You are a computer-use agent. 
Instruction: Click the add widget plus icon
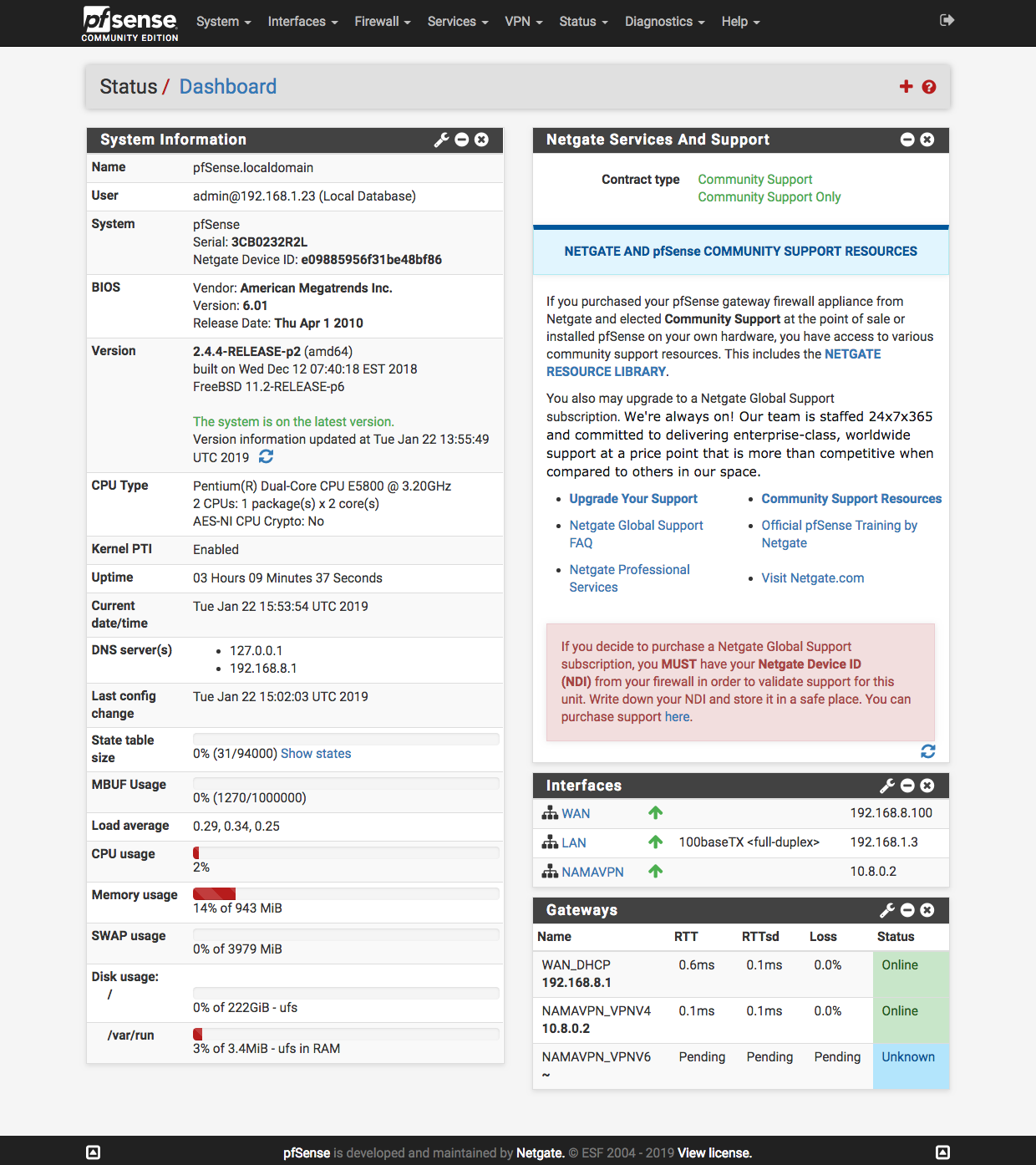click(x=906, y=86)
